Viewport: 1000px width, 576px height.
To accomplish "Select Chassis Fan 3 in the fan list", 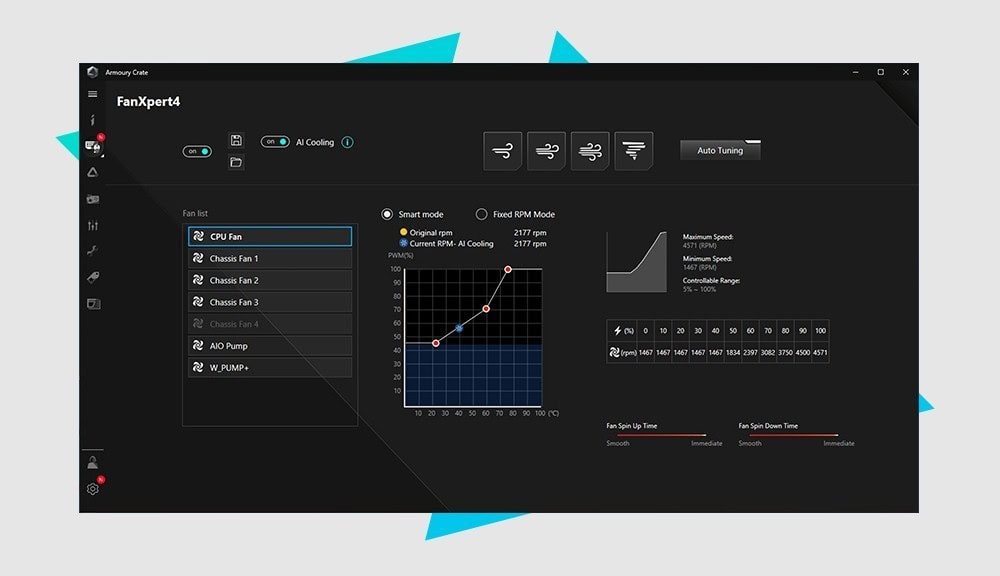I will (270, 302).
